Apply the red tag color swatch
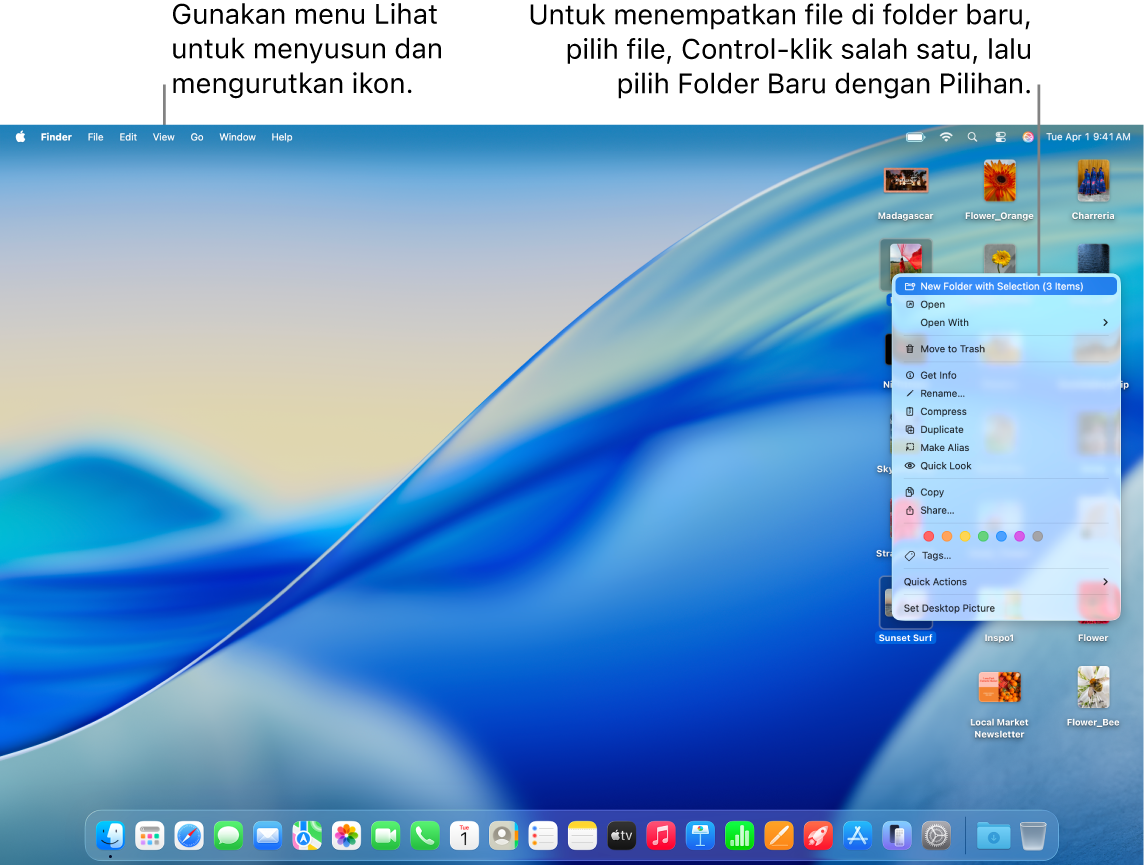Screen dimensions: 1146x867 click(x=928, y=536)
